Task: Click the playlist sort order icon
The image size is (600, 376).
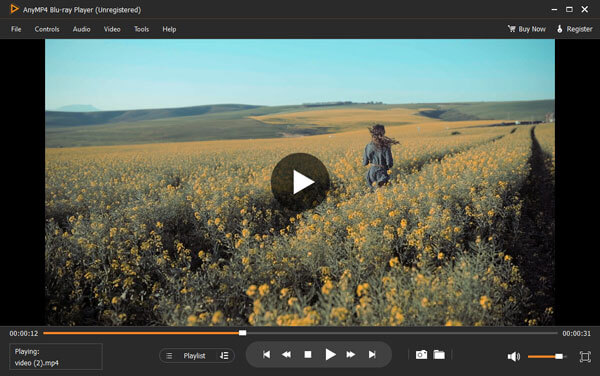Action: pos(224,356)
